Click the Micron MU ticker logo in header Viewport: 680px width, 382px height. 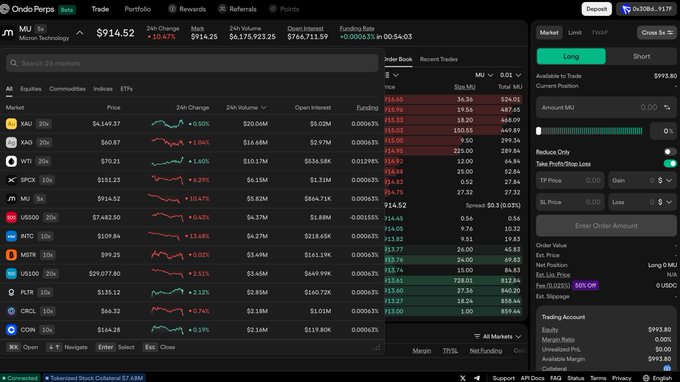click(x=7, y=33)
